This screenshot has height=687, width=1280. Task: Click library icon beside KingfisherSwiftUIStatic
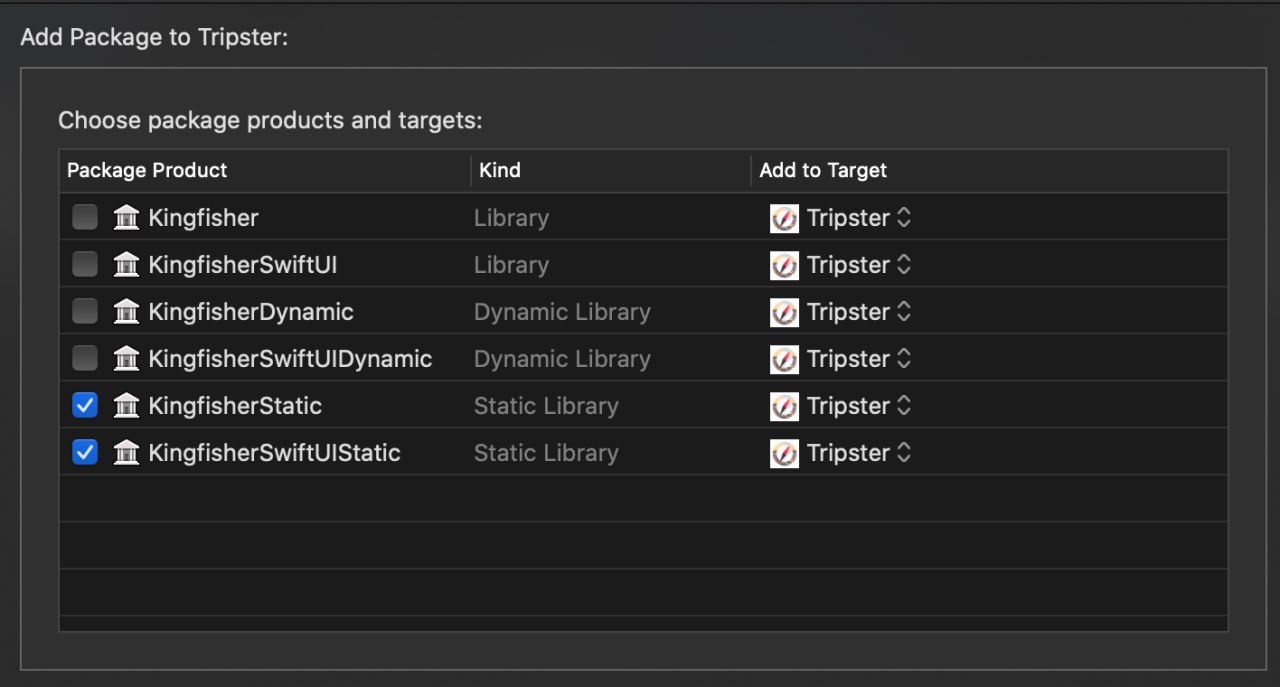point(126,452)
